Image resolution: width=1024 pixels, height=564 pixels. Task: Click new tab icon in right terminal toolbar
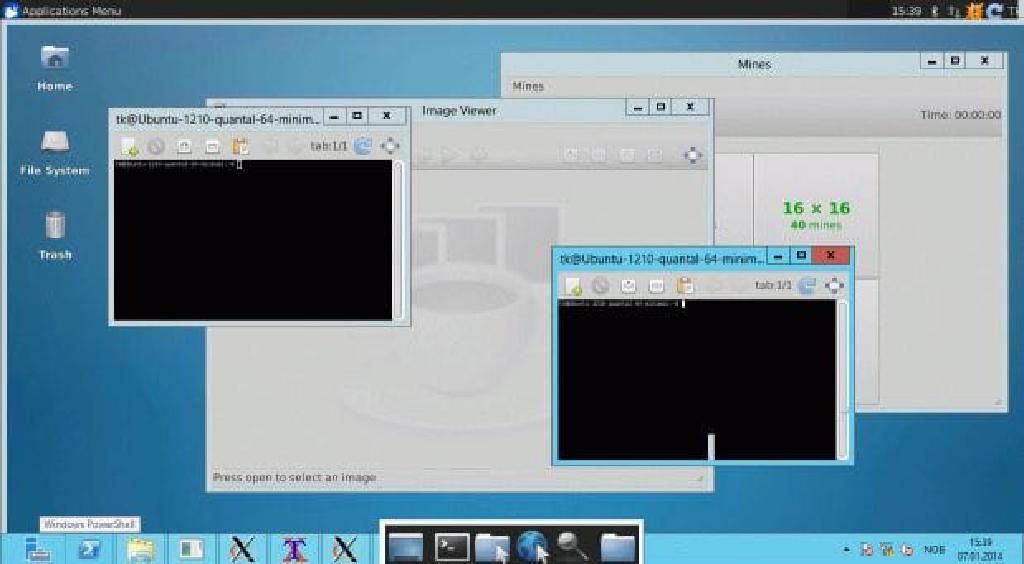pos(573,285)
